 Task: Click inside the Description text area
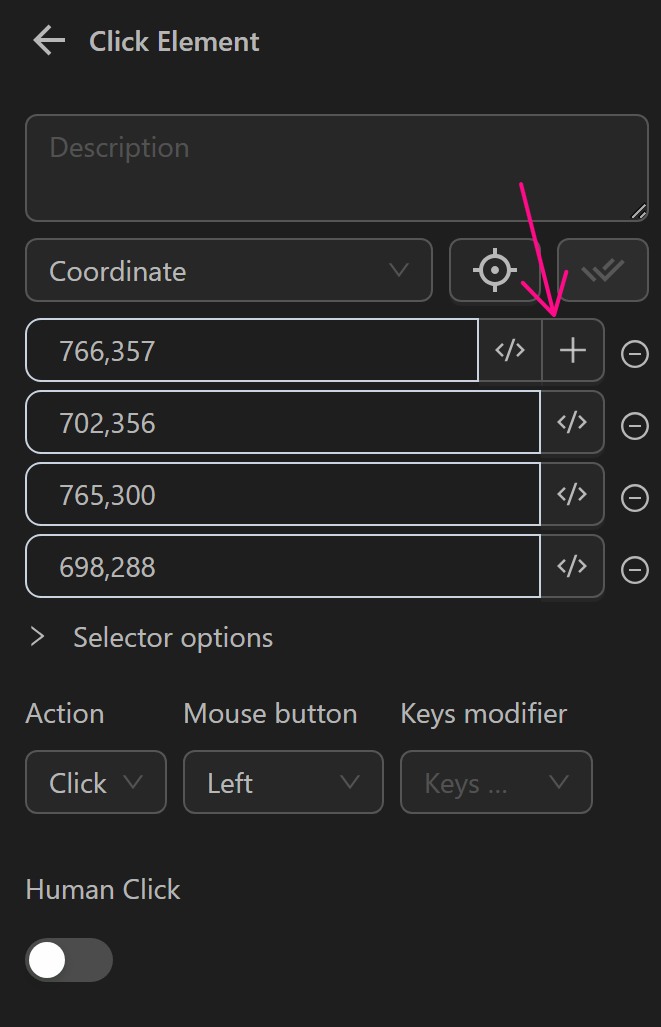coord(336,167)
